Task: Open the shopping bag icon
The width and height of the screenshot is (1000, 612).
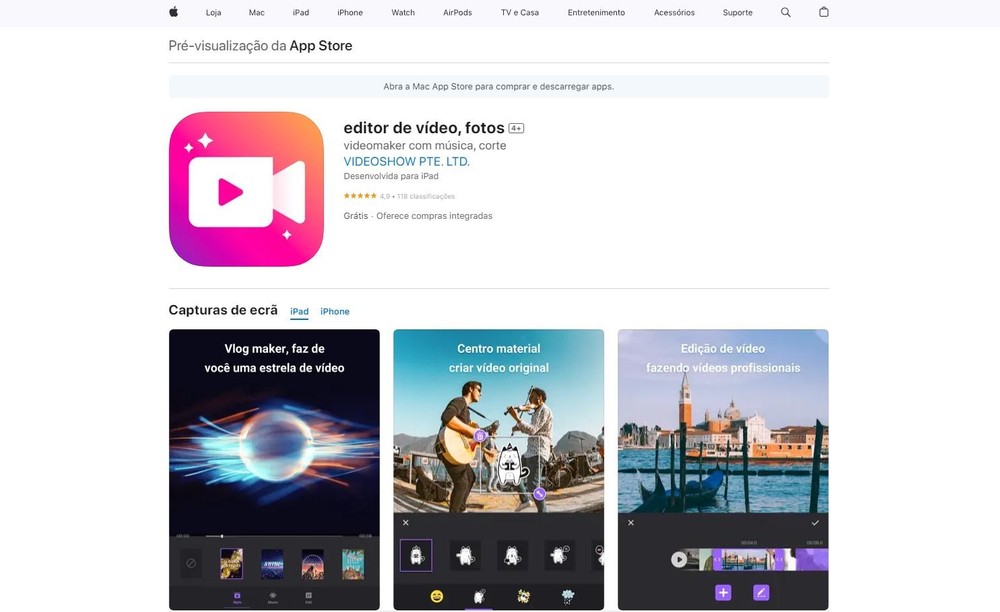Action: 824,12
